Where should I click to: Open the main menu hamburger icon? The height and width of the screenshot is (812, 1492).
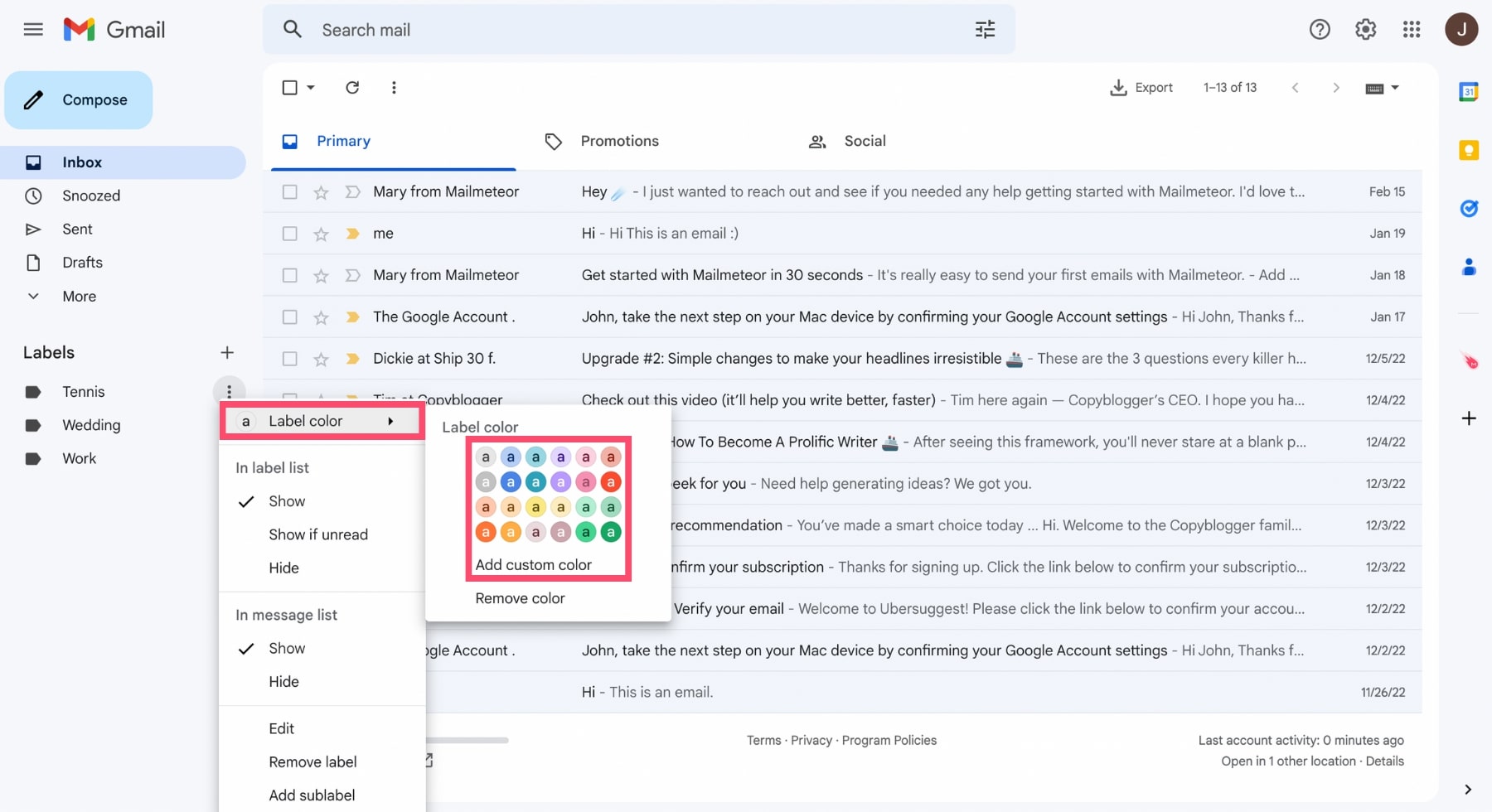pyautogui.click(x=33, y=30)
